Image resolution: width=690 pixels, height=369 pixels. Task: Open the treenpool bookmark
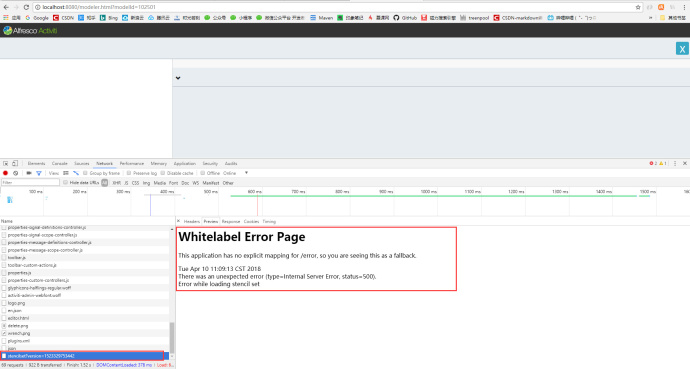pos(475,18)
